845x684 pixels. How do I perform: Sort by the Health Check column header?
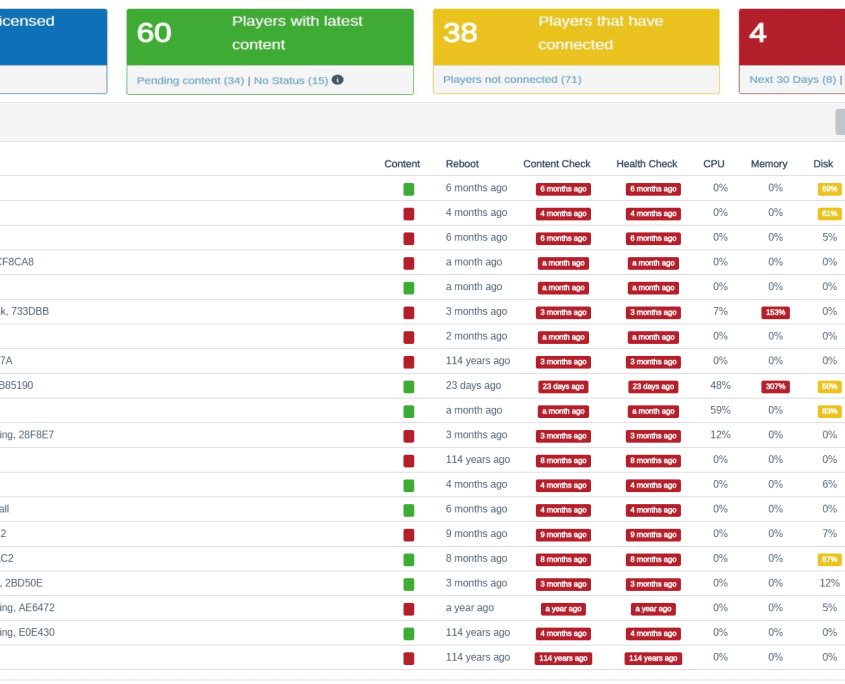click(x=646, y=164)
